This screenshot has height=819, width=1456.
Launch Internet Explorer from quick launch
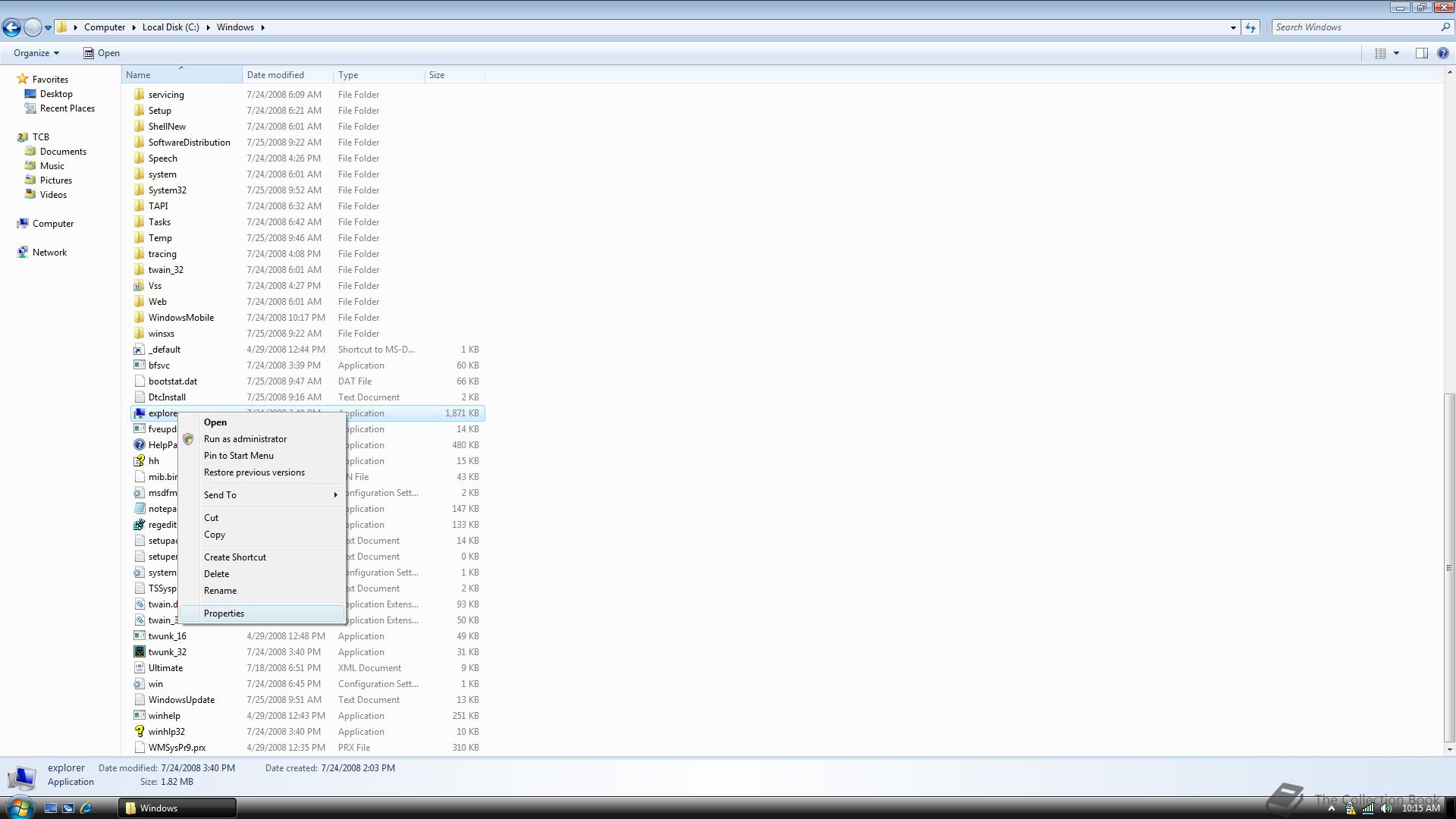86,808
